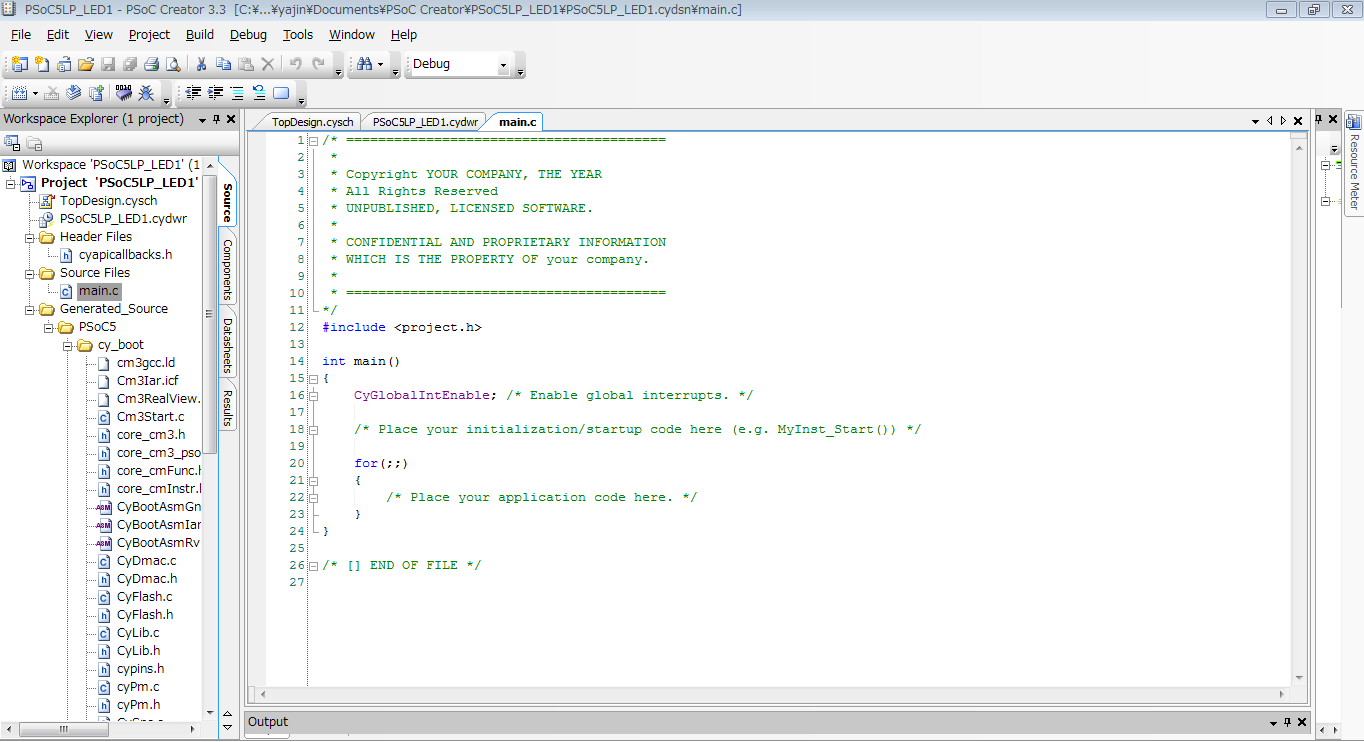Open the Edit menu
Image resolution: width=1364 pixels, height=742 pixels.
pyautogui.click(x=58, y=34)
